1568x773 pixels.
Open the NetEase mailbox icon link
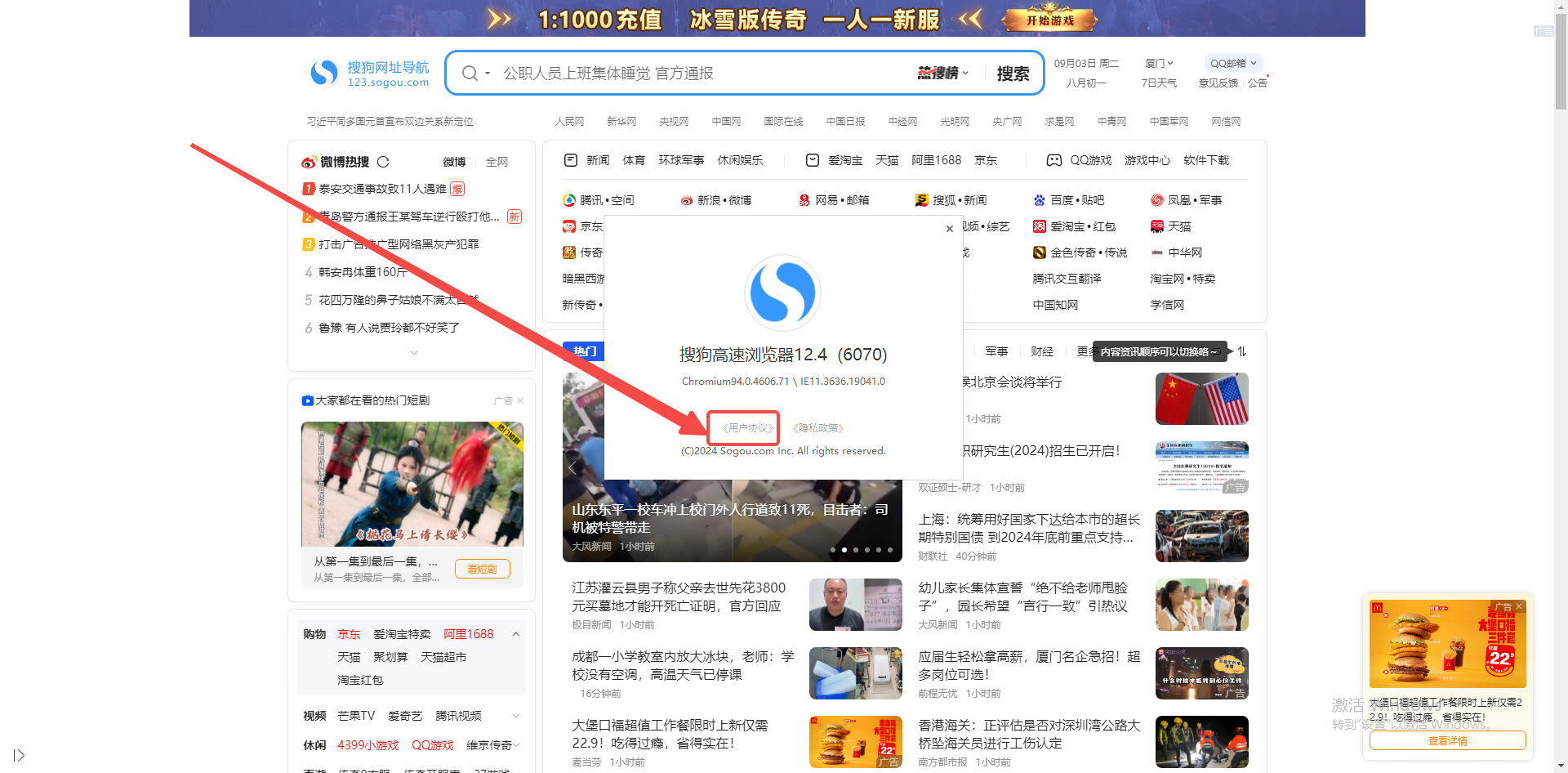pyautogui.click(x=804, y=200)
